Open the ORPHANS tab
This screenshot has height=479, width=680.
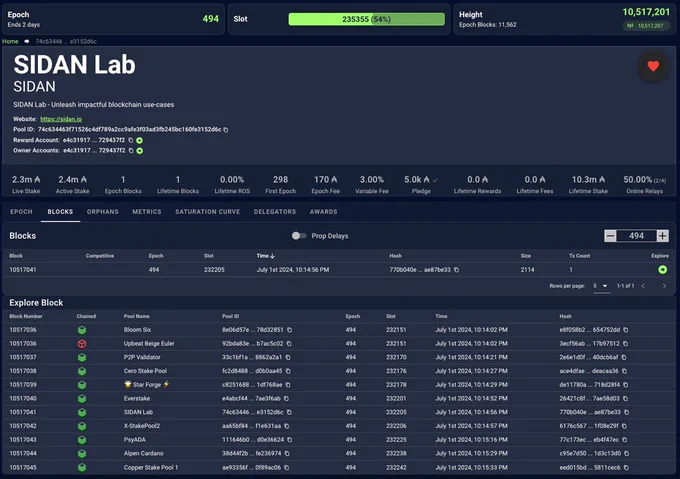(x=102, y=212)
